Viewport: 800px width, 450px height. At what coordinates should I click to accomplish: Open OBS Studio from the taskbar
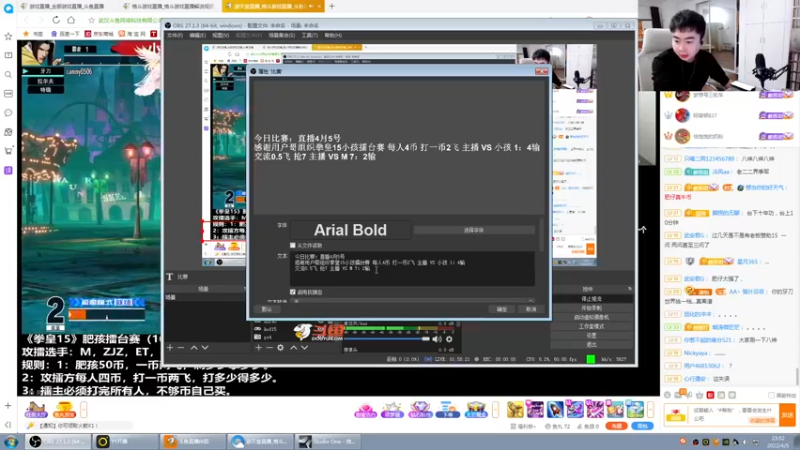[x=58, y=441]
